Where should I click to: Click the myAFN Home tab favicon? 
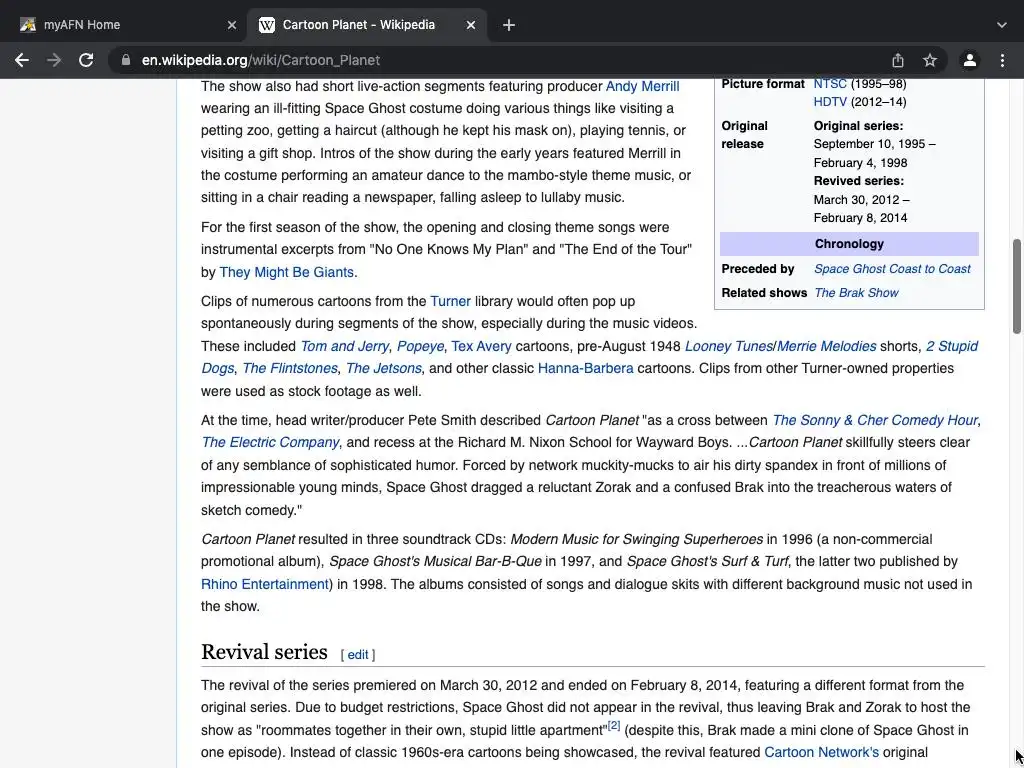click(27, 25)
